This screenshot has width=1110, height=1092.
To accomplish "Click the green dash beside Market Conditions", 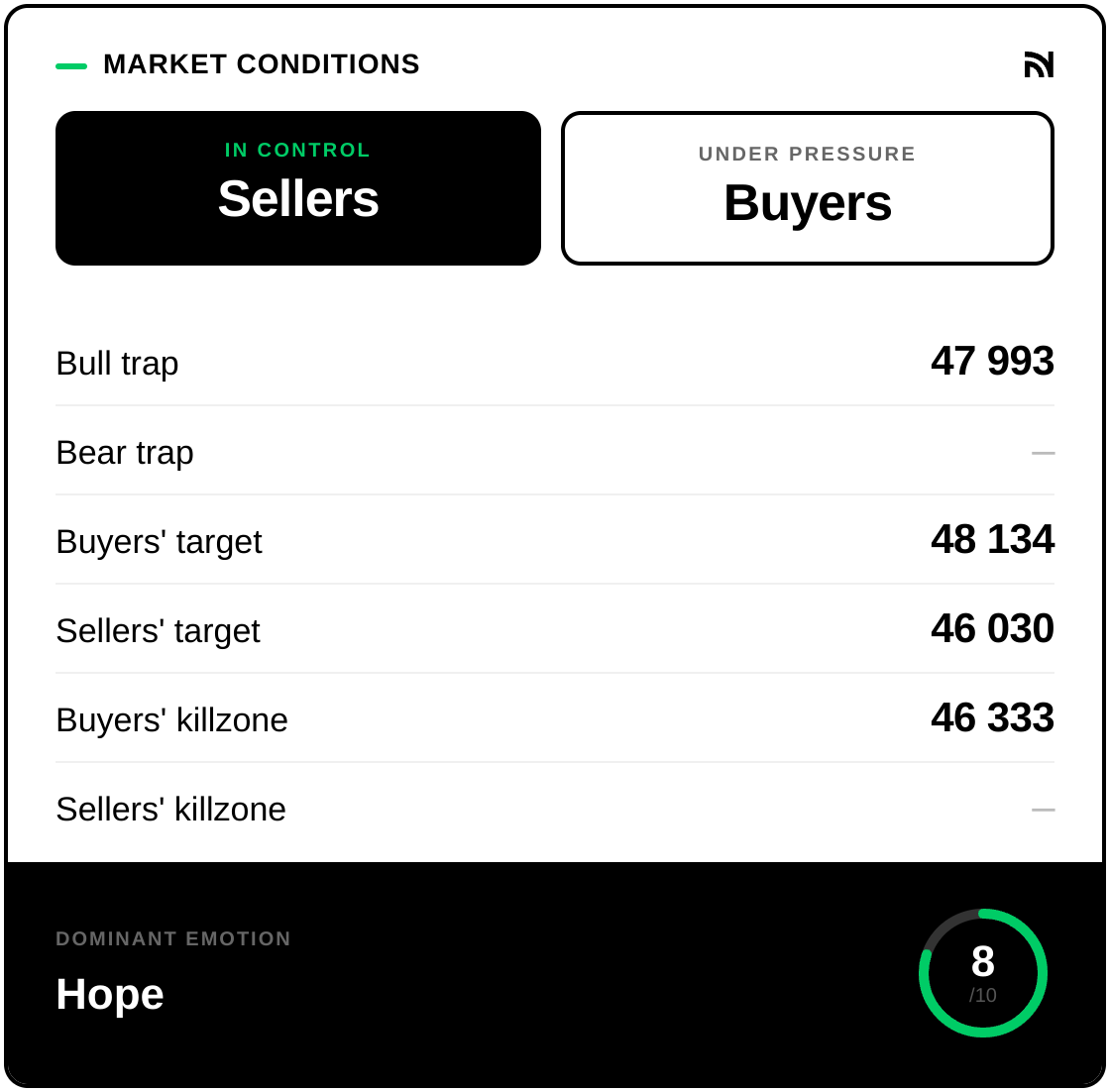I will (x=71, y=66).
